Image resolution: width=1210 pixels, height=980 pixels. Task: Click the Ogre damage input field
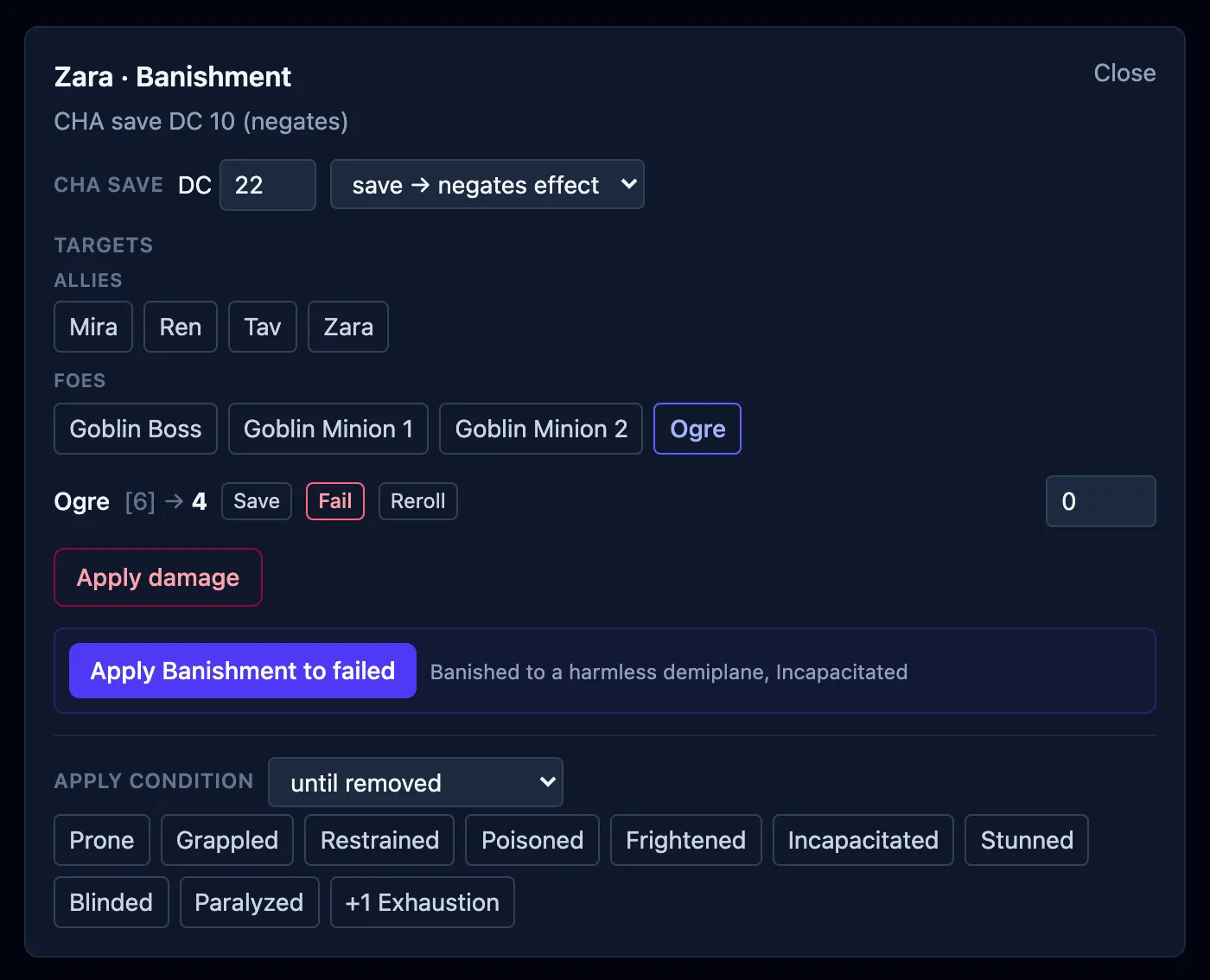pos(1101,501)
